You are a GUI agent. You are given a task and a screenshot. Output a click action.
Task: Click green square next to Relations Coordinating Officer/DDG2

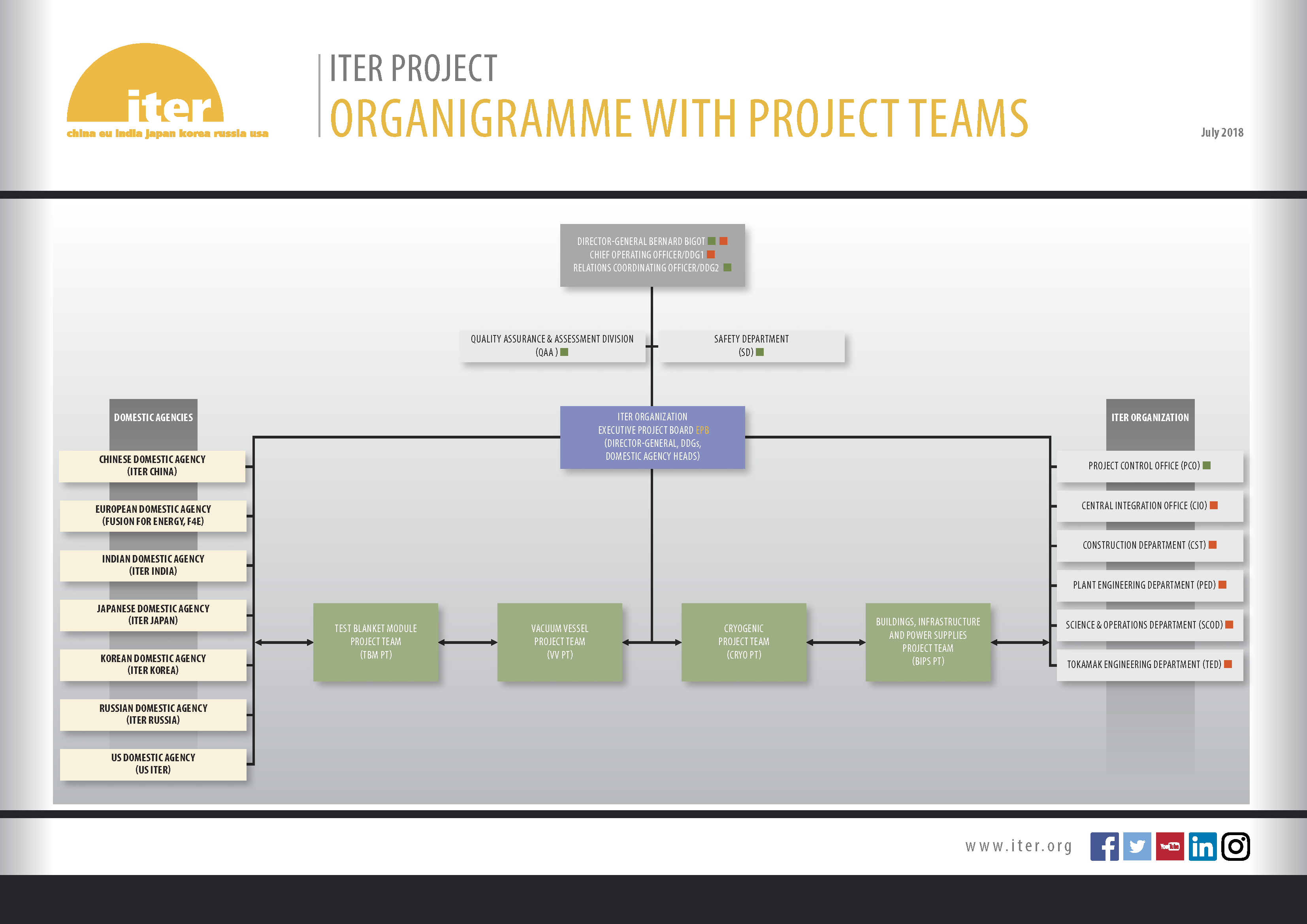tap(727, 267)
